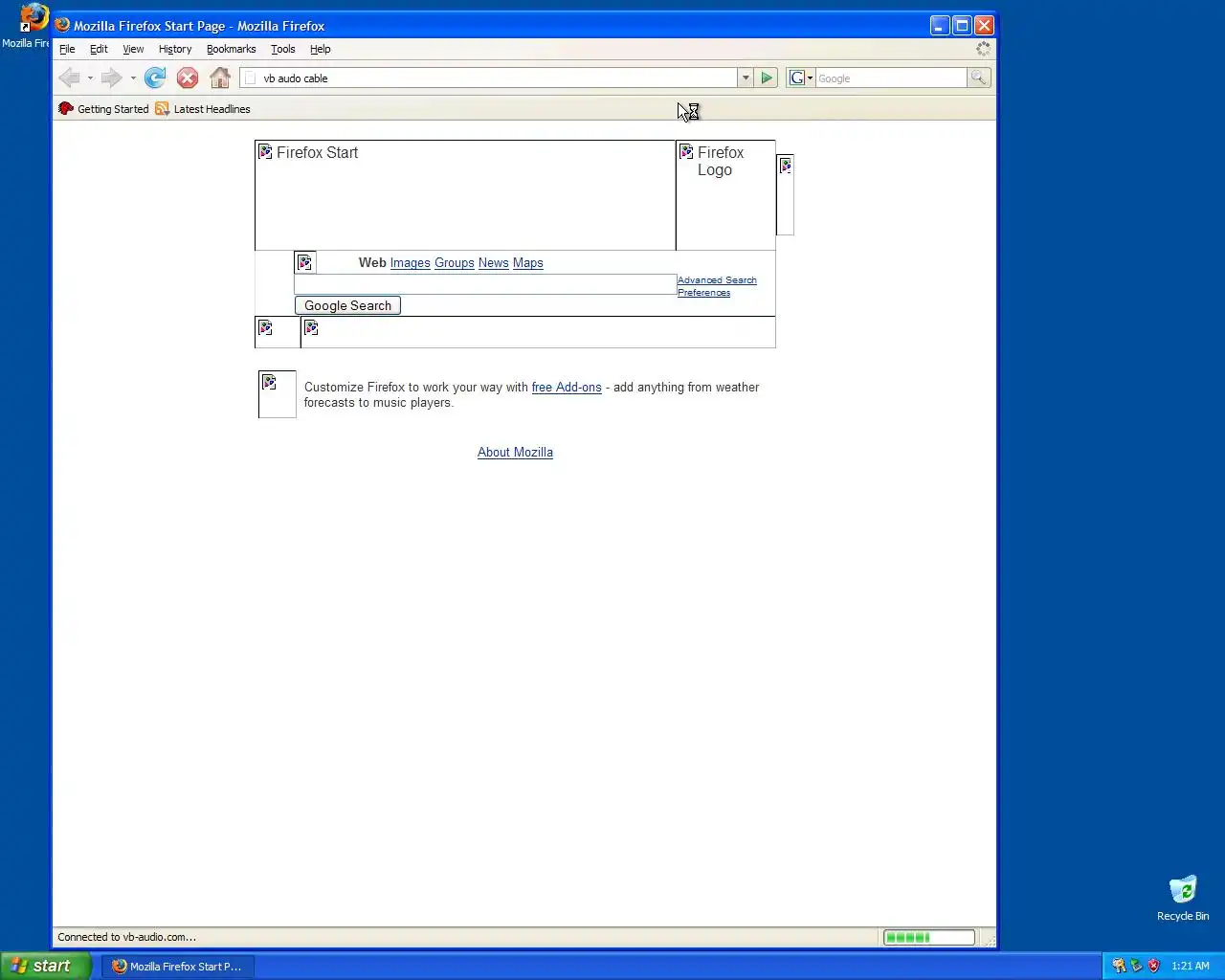Viewport: 1225px width, 980px height.
Task: Click status text Connected to vb-audio.com
Action: [x=126, y=937]
